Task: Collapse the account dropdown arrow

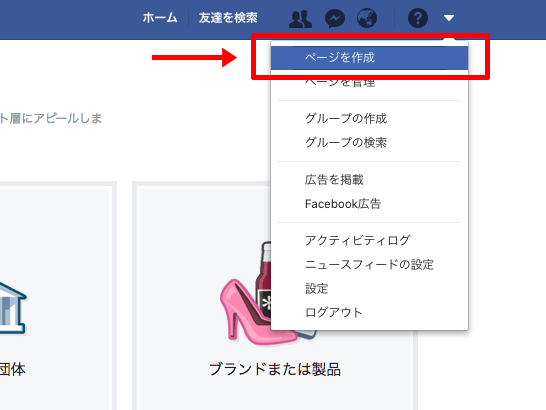Action: tap(449, 18)
